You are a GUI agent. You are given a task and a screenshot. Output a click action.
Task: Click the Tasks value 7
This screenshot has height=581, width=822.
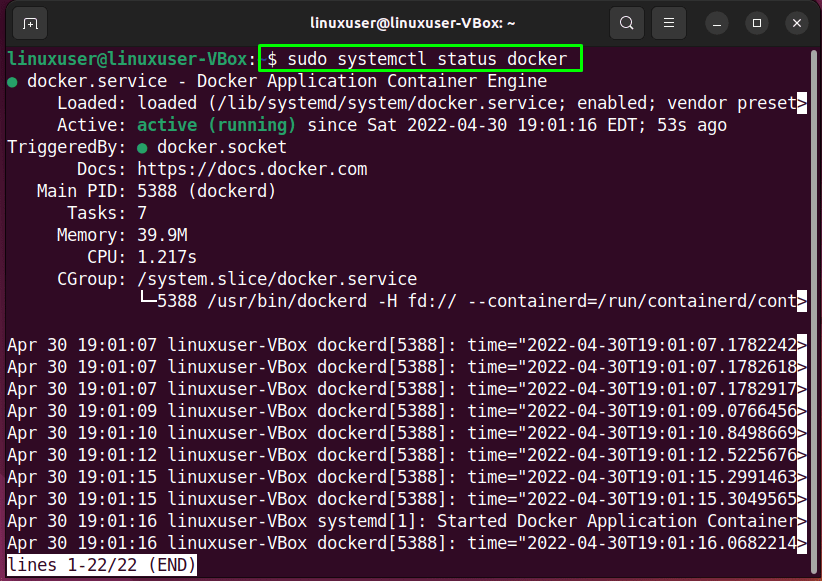pyautogui.click(x=142, y=213)
